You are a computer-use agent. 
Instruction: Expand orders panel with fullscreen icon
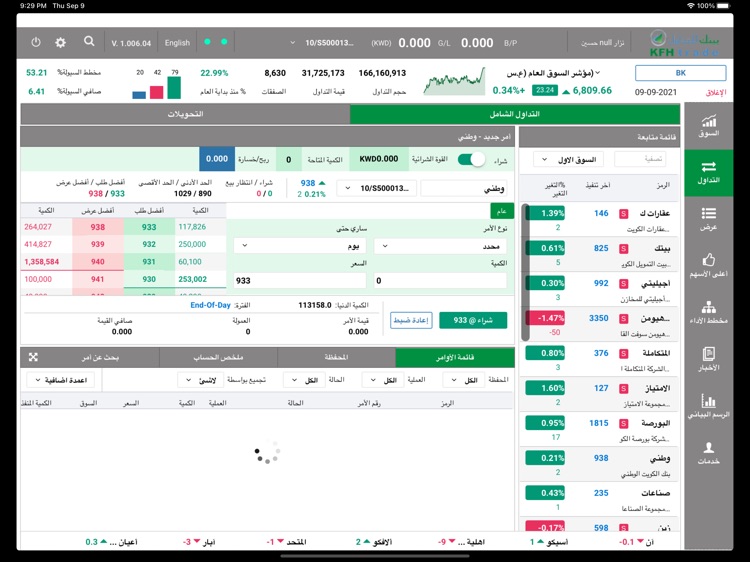pyautogui.click(x=33, y=357)
